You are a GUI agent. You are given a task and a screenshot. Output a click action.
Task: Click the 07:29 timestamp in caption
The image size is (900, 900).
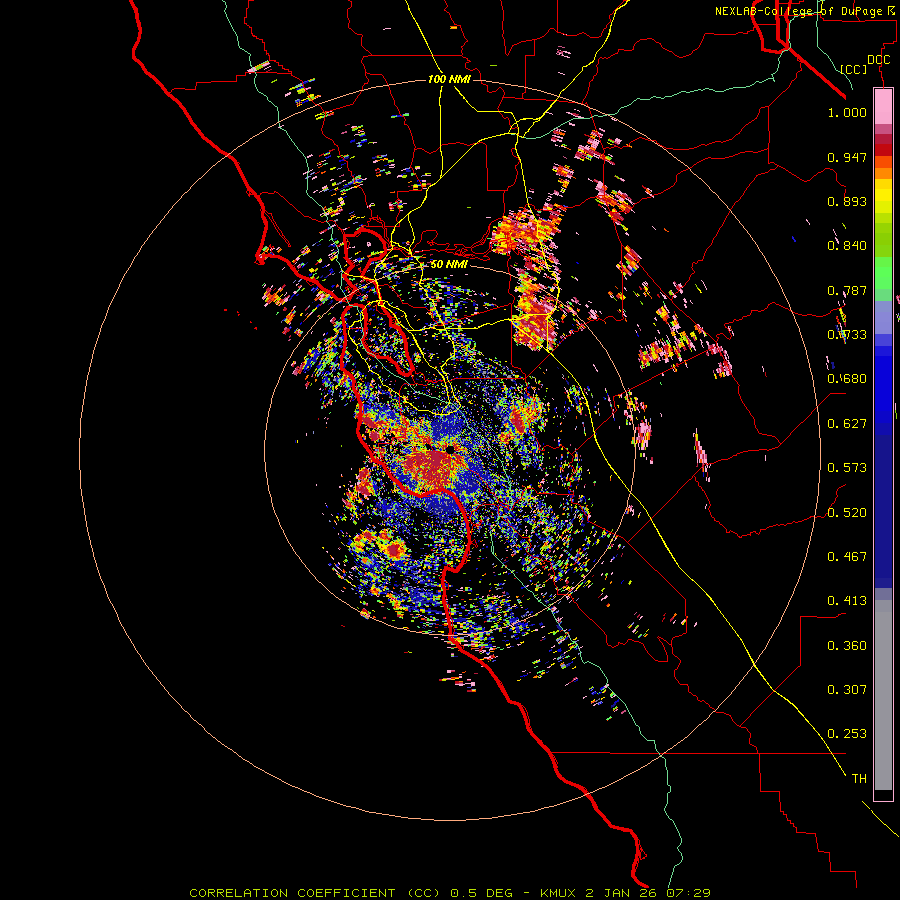(688, 893)
